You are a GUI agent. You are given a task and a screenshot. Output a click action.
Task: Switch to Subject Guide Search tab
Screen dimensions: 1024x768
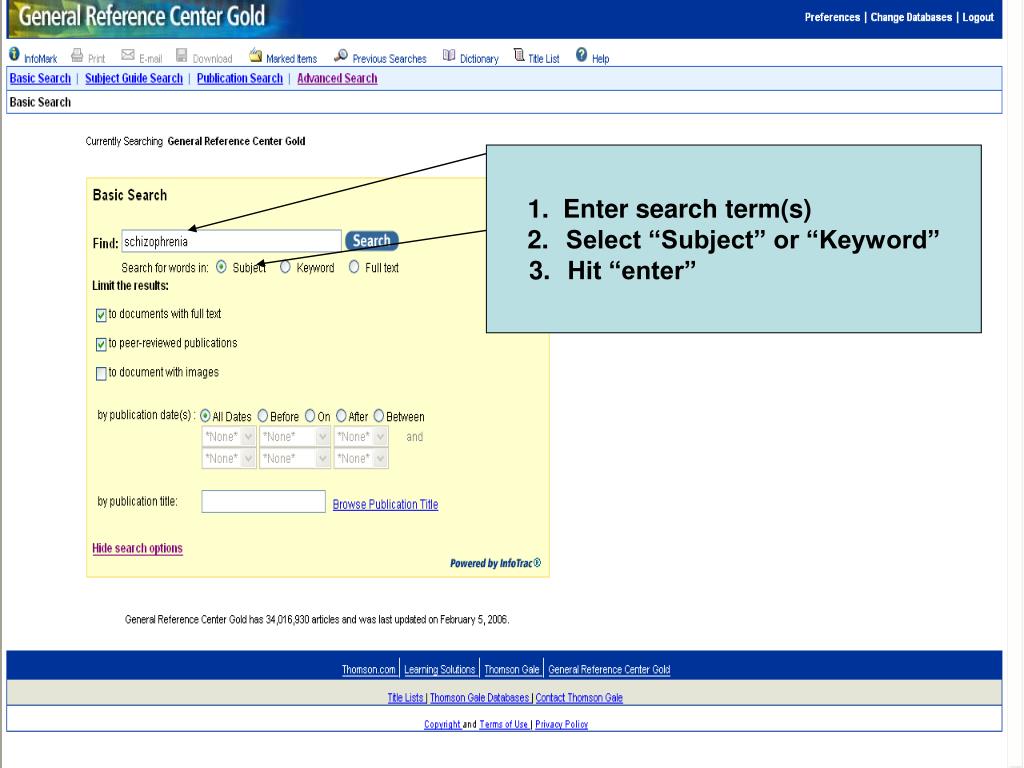(134, 78)
